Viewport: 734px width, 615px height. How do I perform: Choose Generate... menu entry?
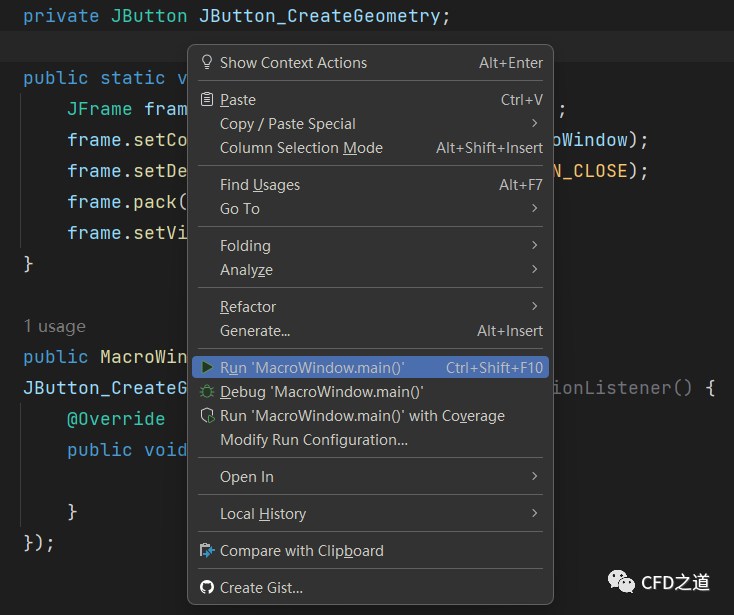click(x=255, y=331)
